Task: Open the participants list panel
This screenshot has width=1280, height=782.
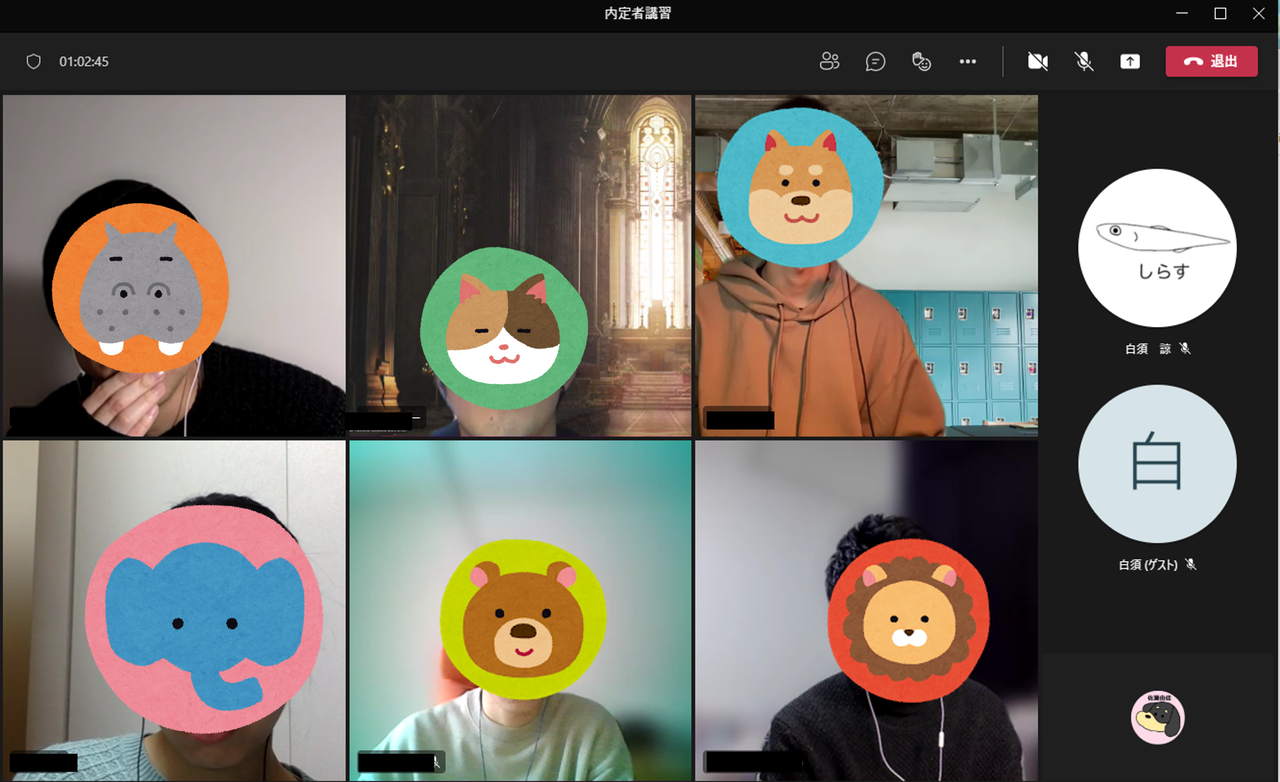Action: point(829,61)
